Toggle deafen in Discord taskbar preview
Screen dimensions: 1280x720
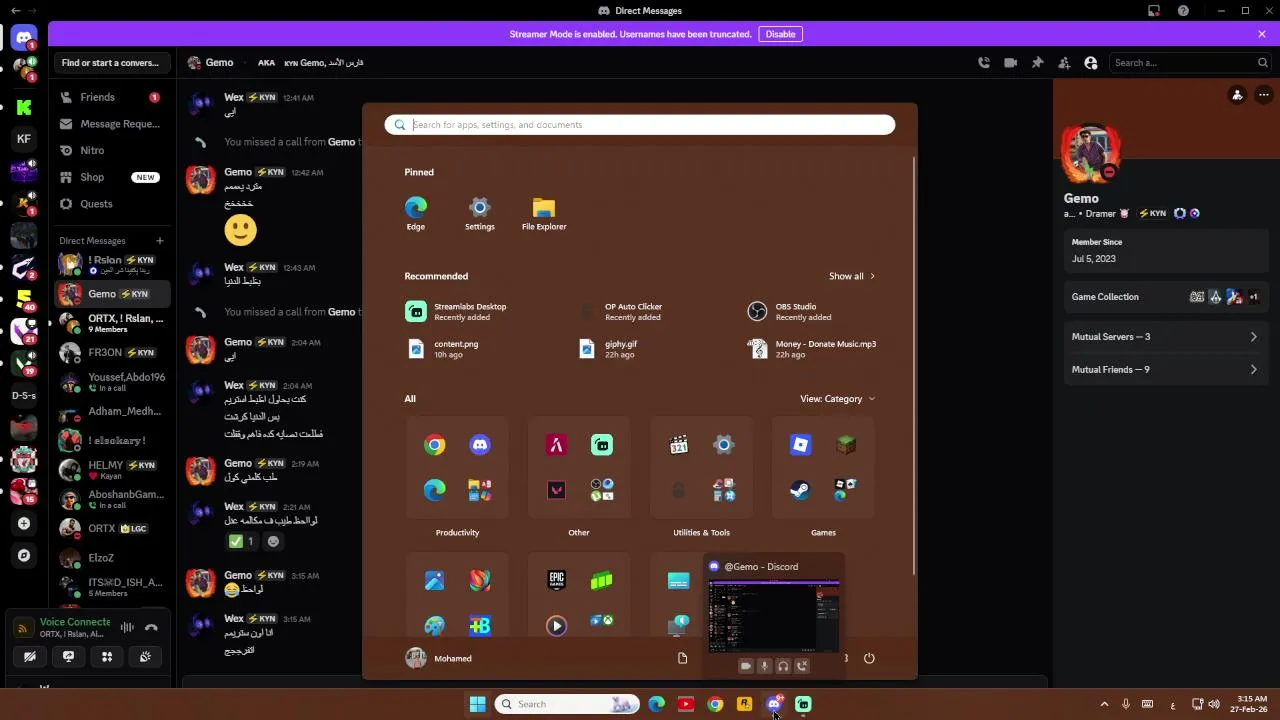tap(783, 666)
